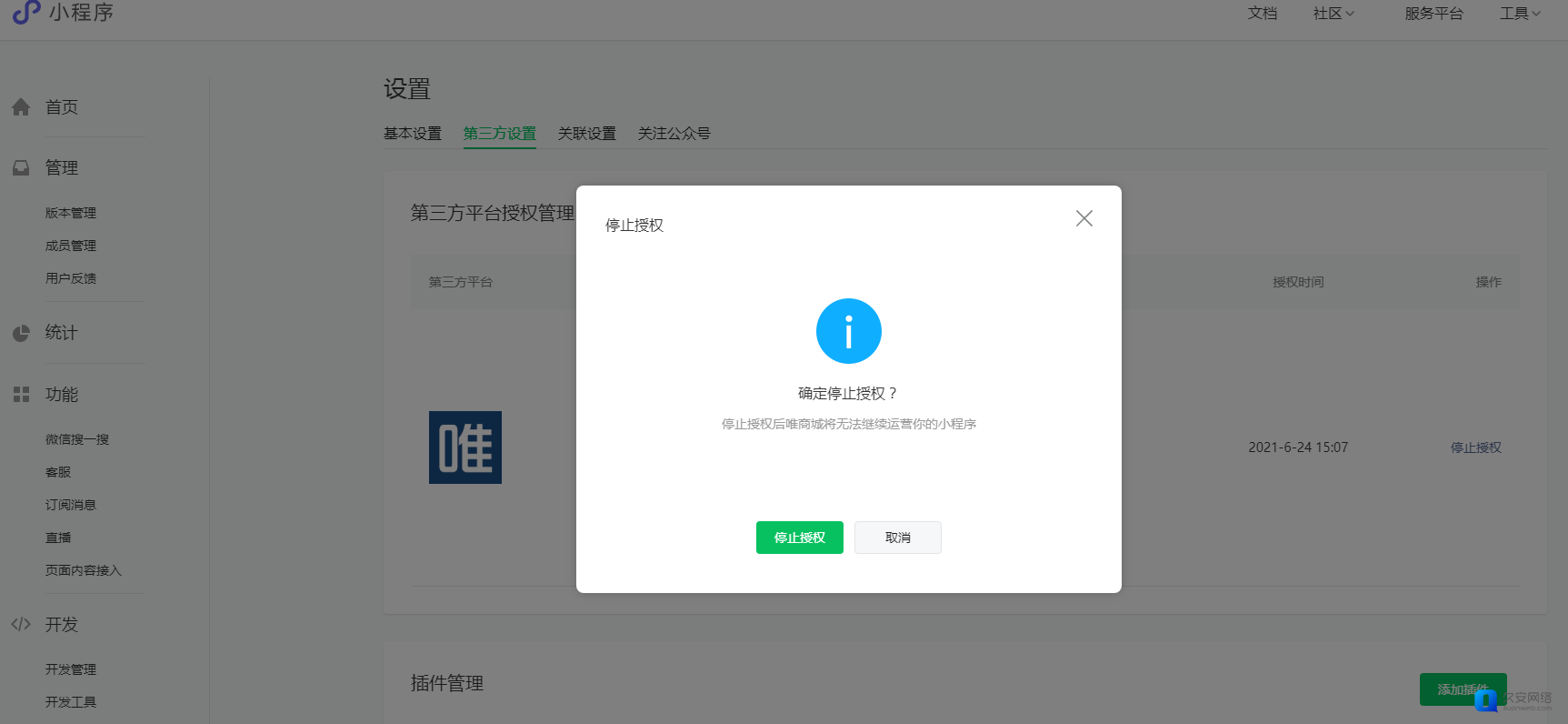The image size is (1568, 724).
Task: Click the pie chart icon beside 统计
Action: pyautogui.click(x=21, y=333)
